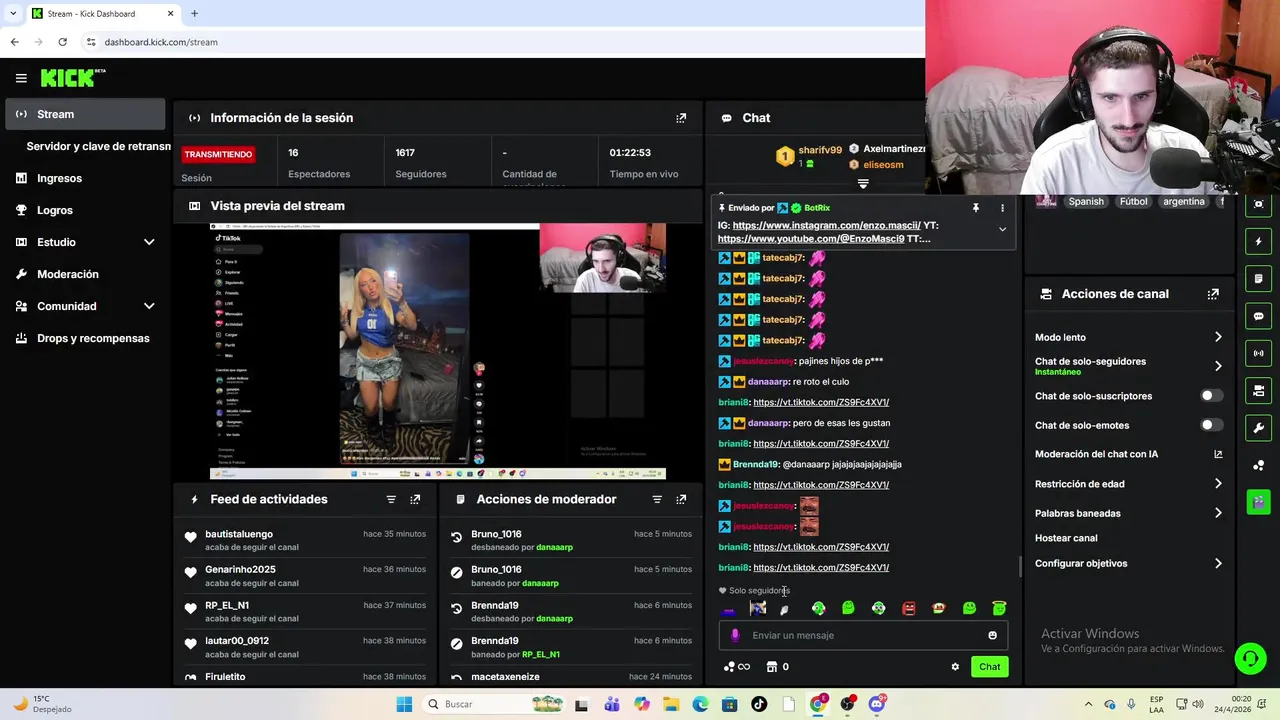The height and width of the screenshot is (720, 1280).
Task: Pop out the Información de la sesión panel
Action: (x=681, y=118)
